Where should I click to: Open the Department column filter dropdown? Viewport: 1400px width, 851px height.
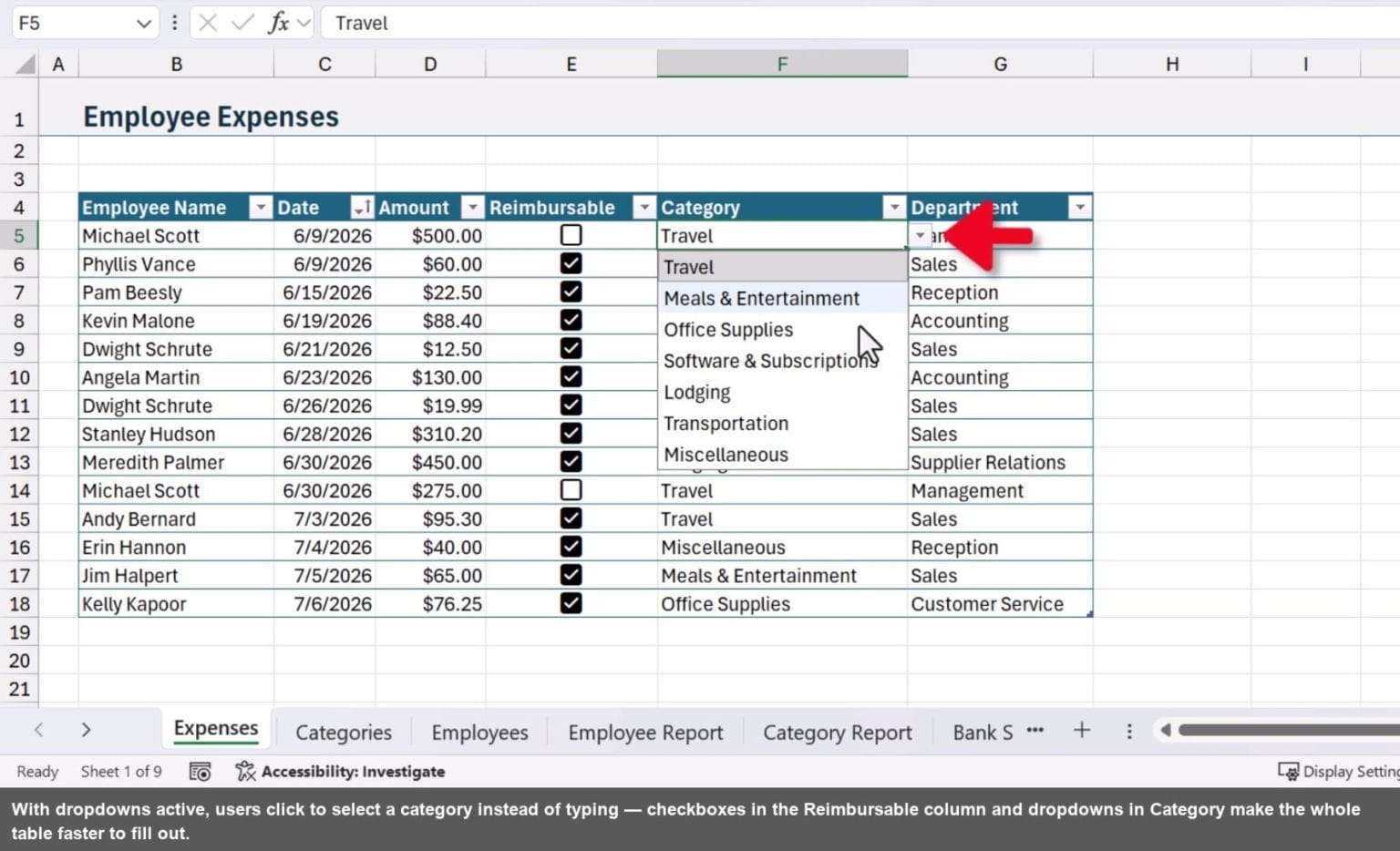coord(1080,208)
